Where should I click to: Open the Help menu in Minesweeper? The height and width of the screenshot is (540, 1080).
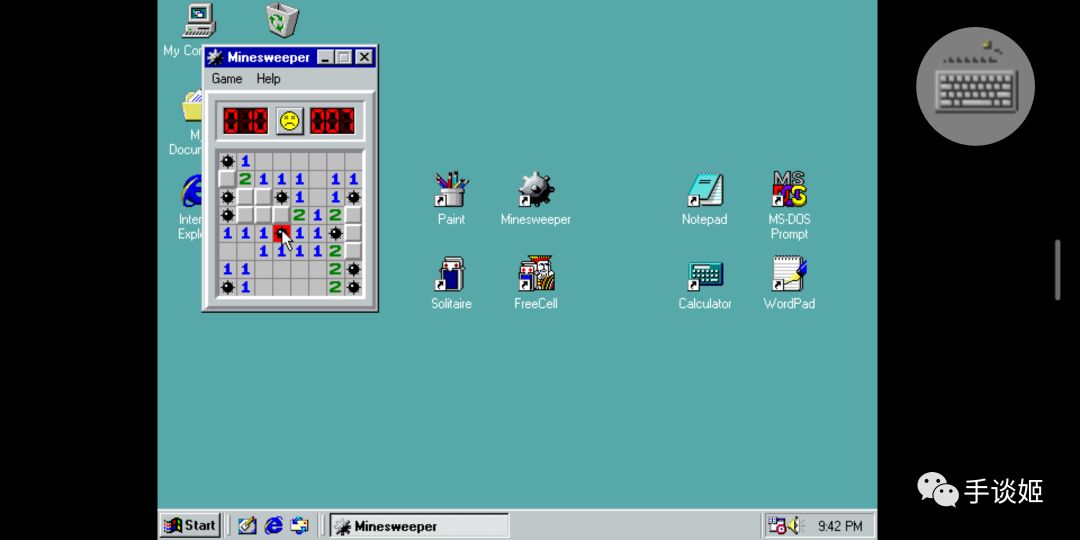point(268,79)
